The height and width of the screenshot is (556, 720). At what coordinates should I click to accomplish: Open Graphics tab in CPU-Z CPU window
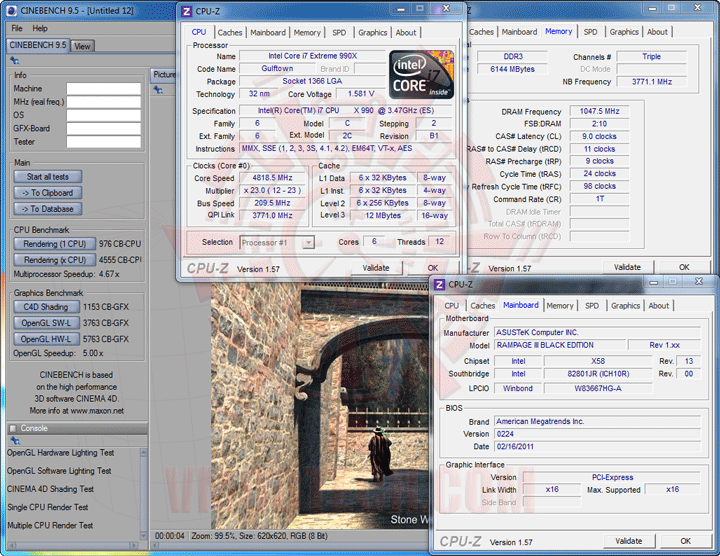point(372,33)
